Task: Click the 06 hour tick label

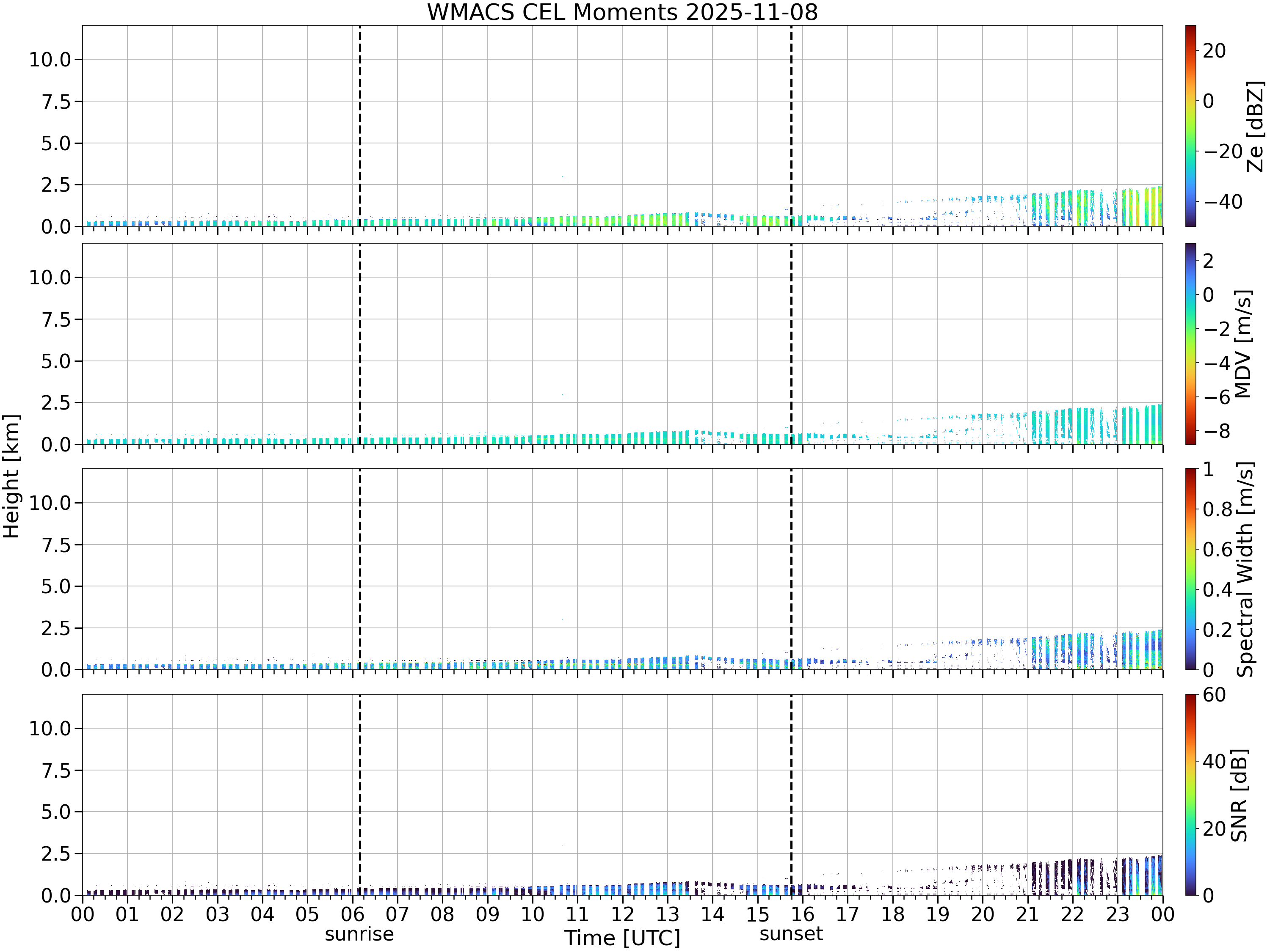Action: pyautogui.click(x=353, y=914)
